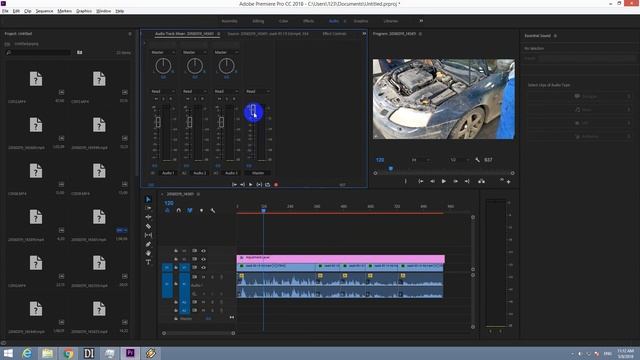The image size is (640, 360).
Task: Select the Type tool
Action: tap(148, 262)
